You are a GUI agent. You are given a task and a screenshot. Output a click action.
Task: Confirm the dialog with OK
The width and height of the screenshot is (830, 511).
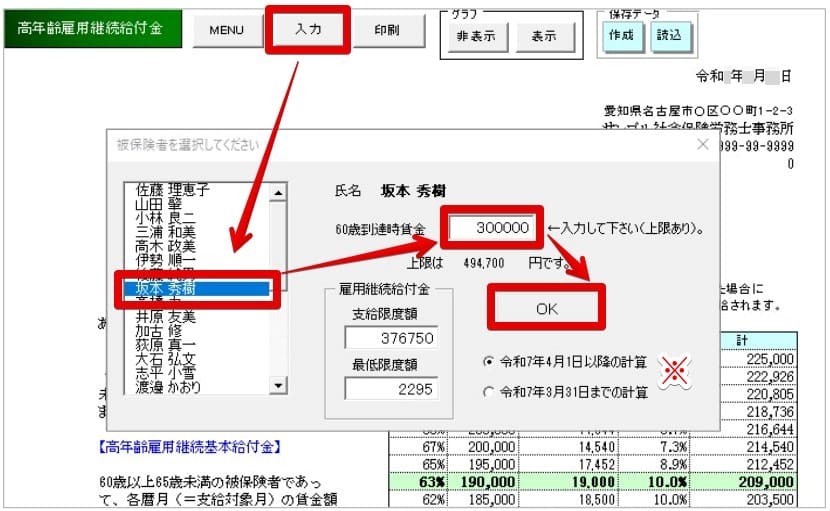[546, 308]
